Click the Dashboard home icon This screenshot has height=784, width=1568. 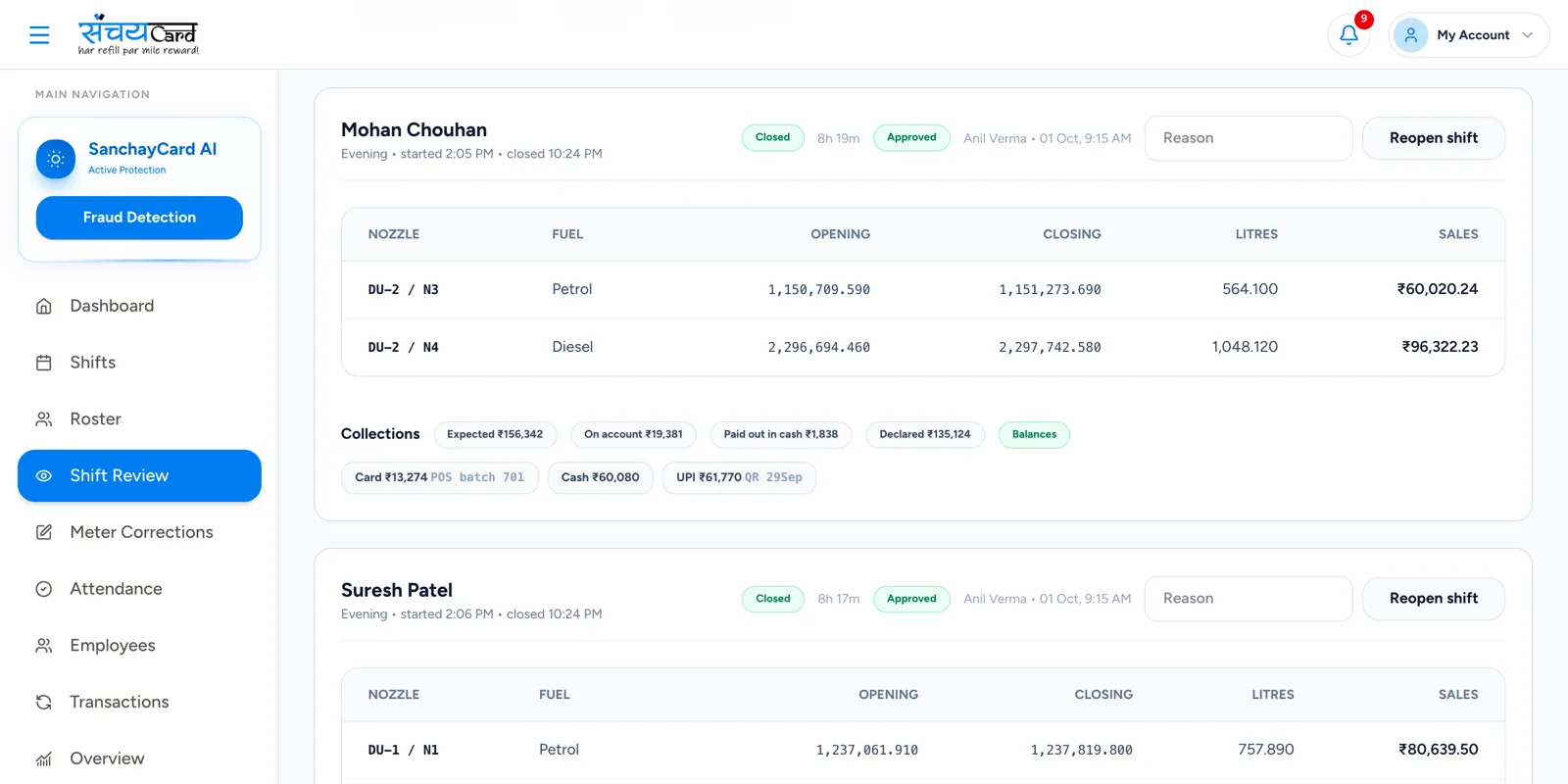44,306
